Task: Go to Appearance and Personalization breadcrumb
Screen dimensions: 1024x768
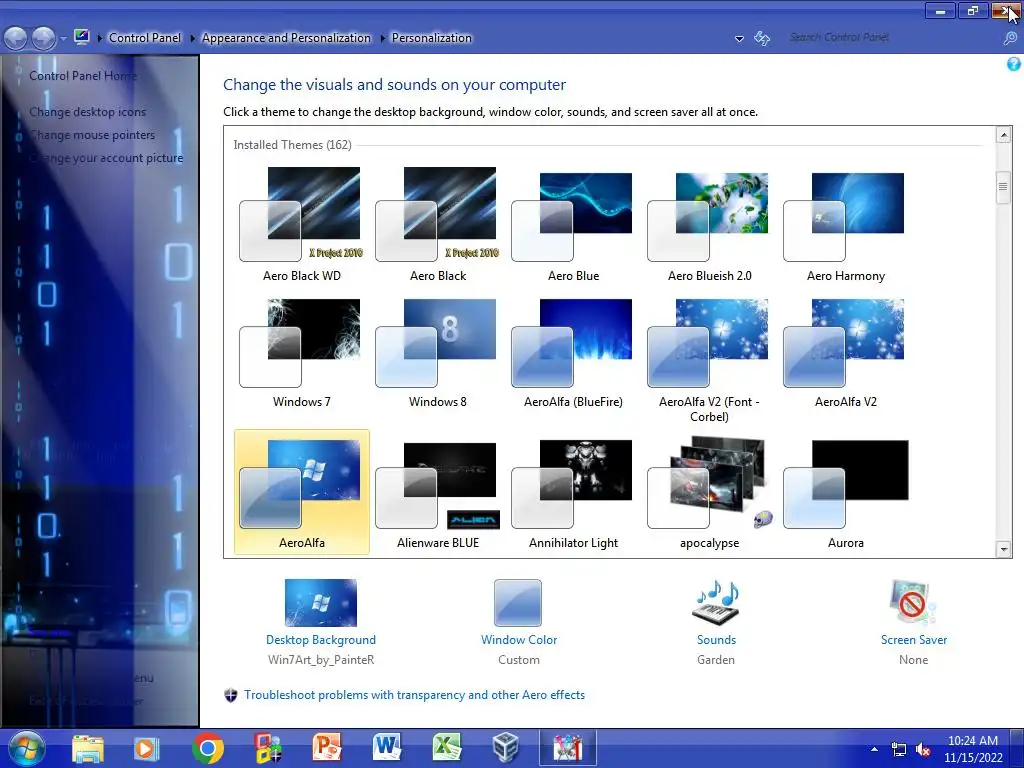Action: click(286, 38)
